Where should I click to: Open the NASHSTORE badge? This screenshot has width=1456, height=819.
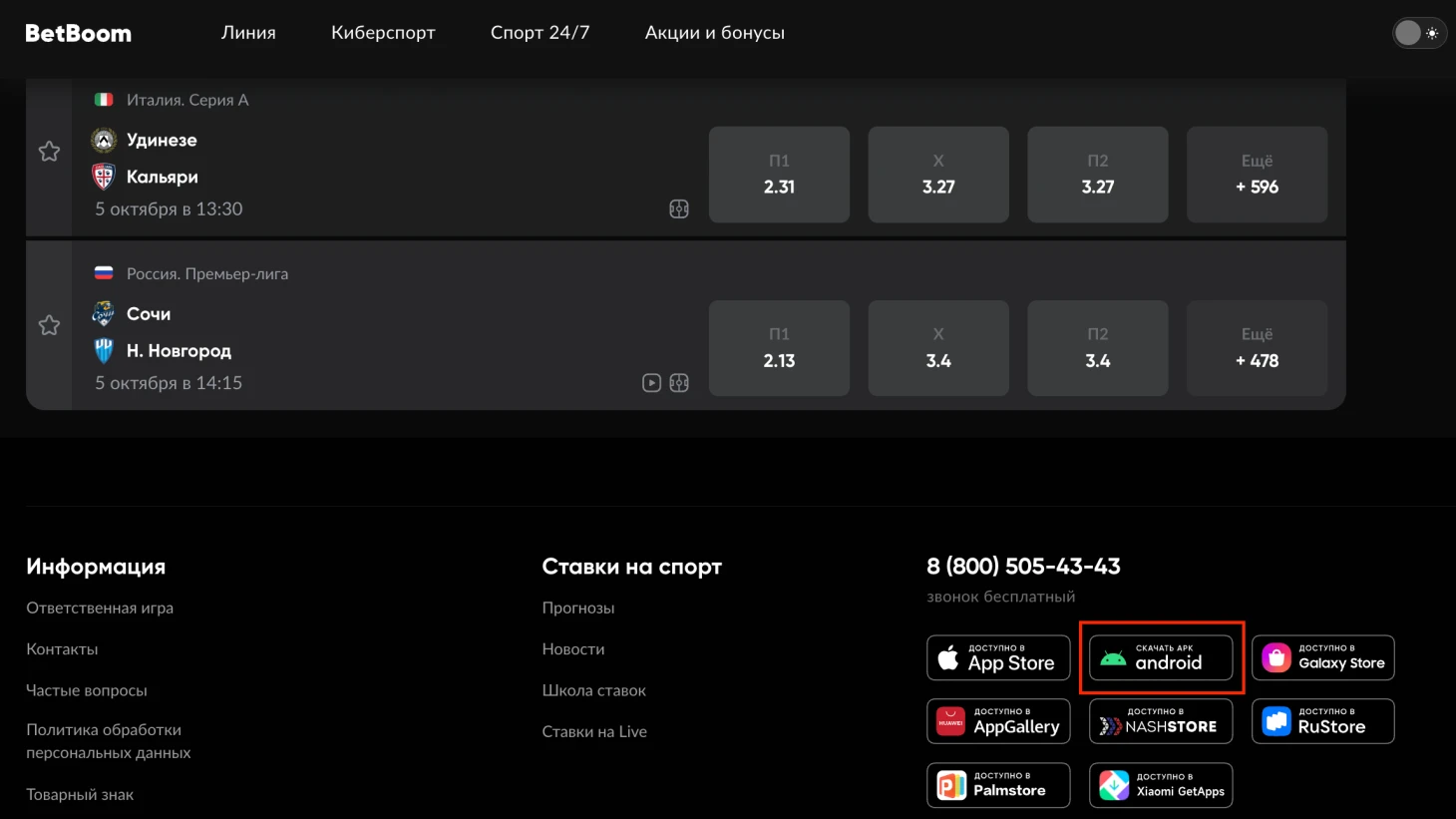[x=1161, y=721]
